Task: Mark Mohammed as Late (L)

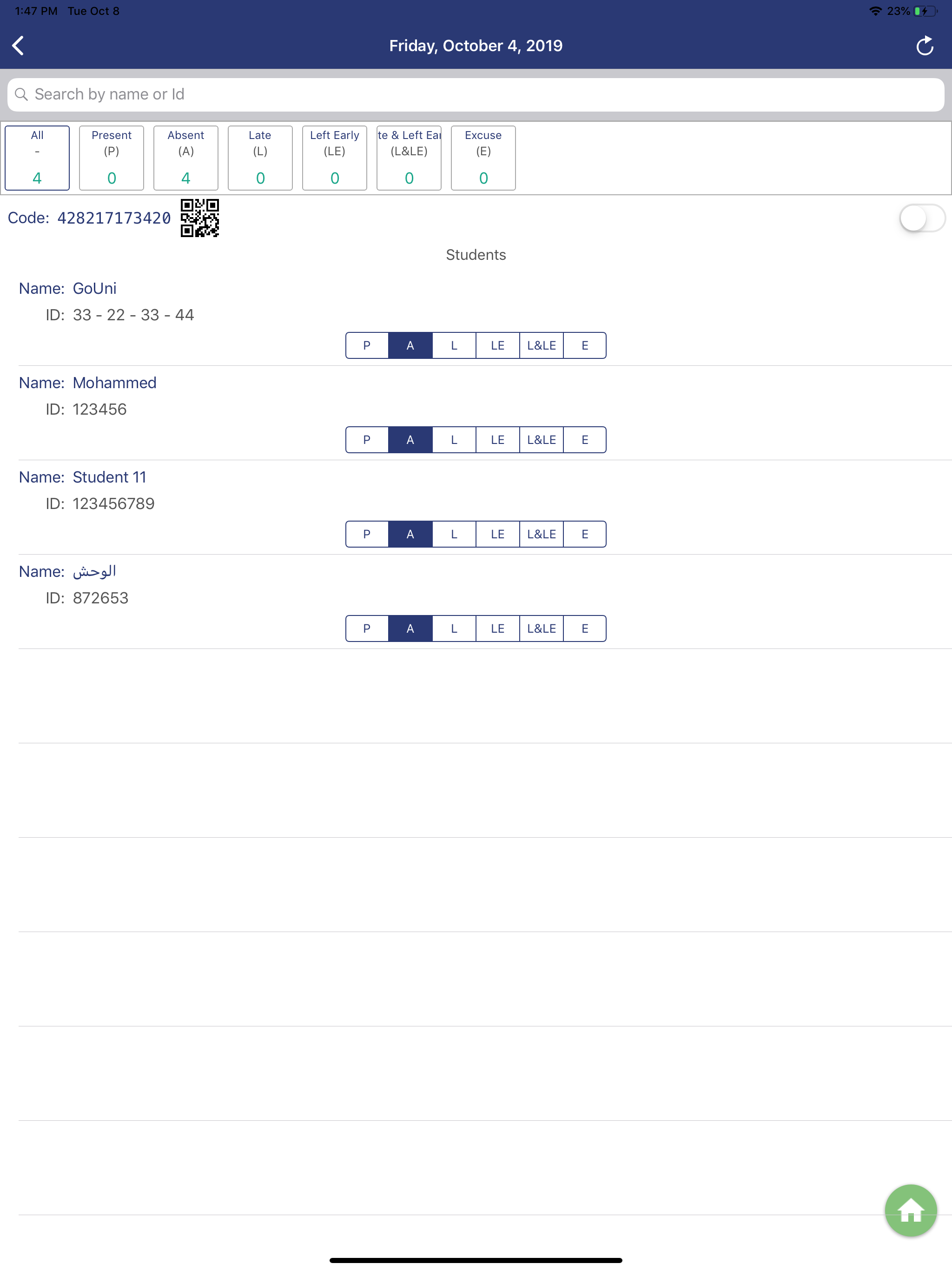Action: click(x=454, y=440)
